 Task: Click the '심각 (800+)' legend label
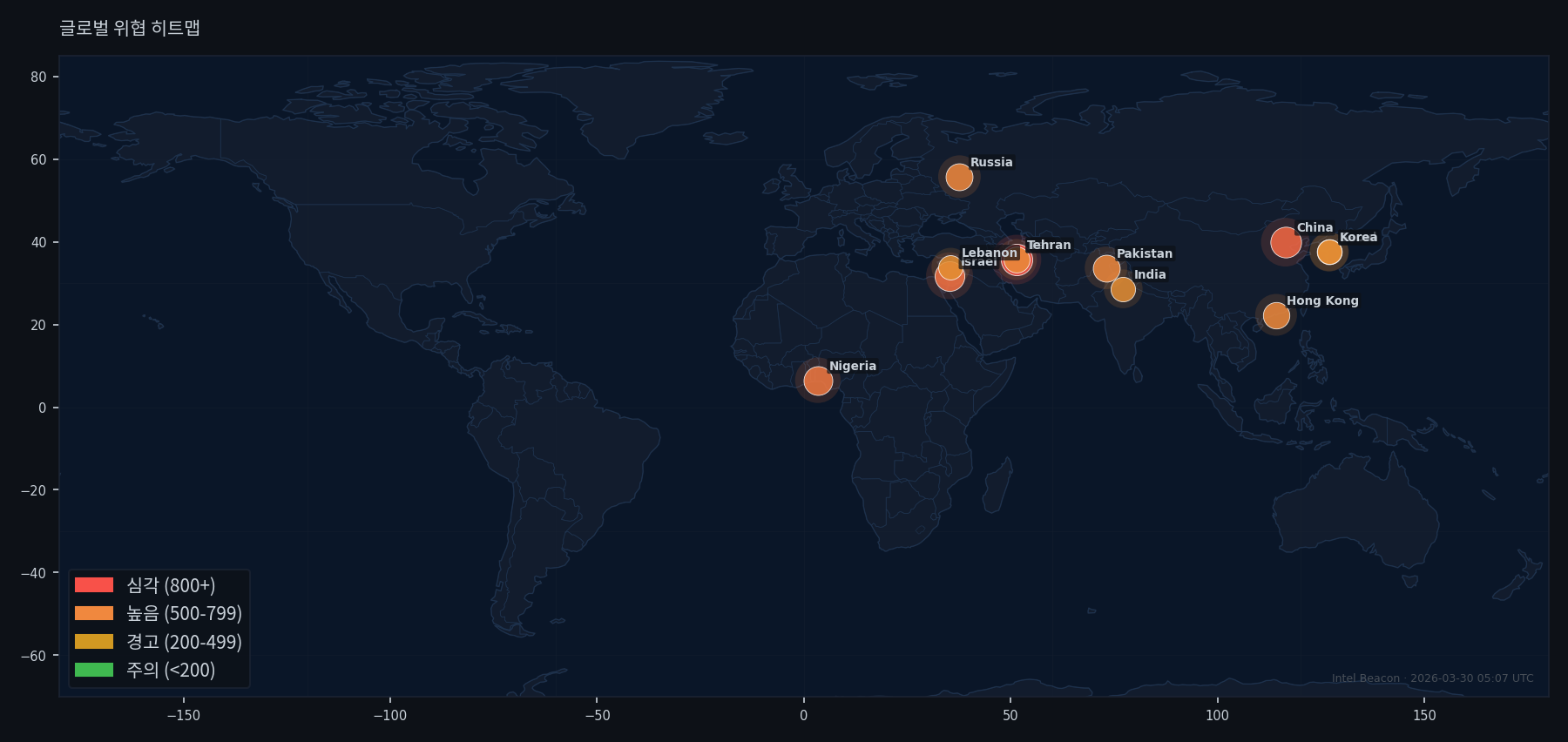(171, 585)
